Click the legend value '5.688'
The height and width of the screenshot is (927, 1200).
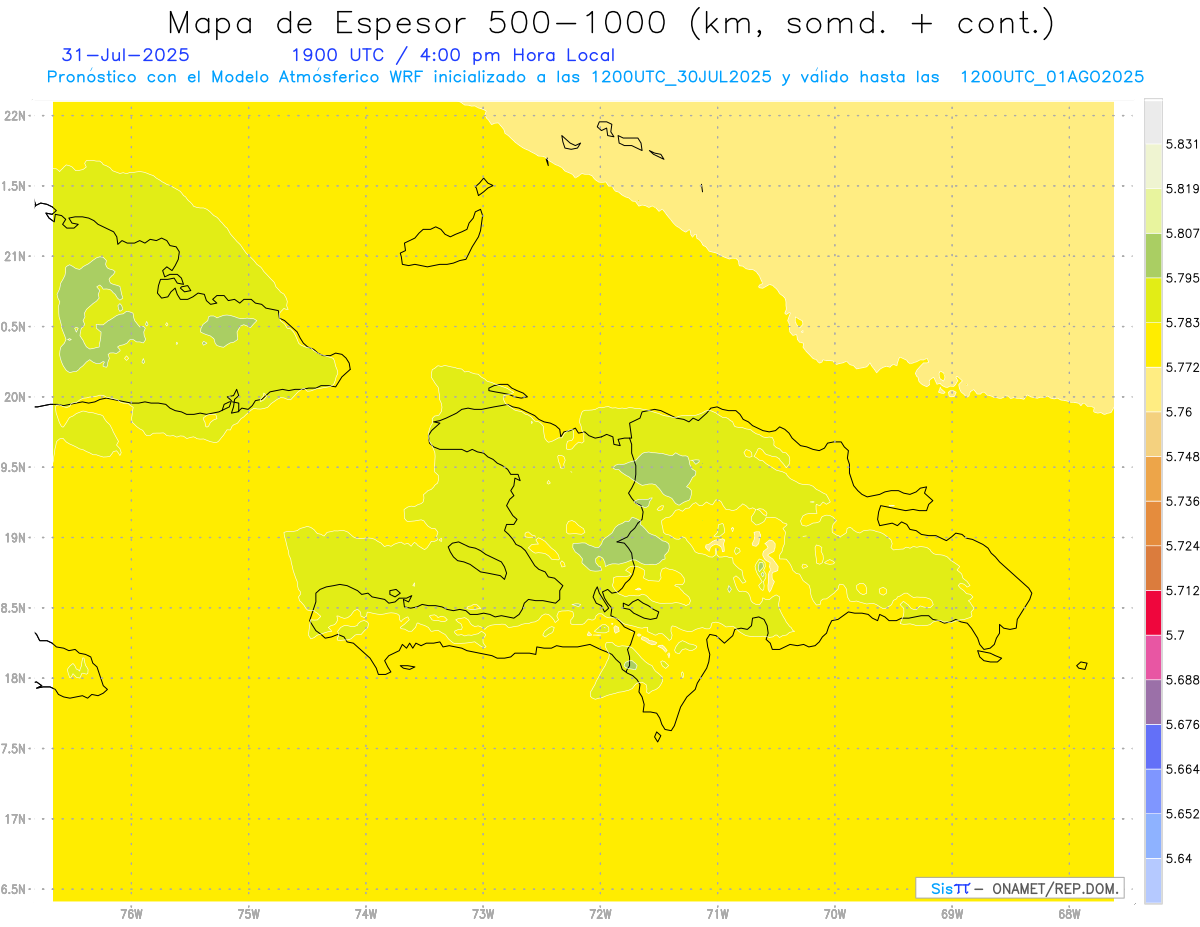pos(1183,680)
